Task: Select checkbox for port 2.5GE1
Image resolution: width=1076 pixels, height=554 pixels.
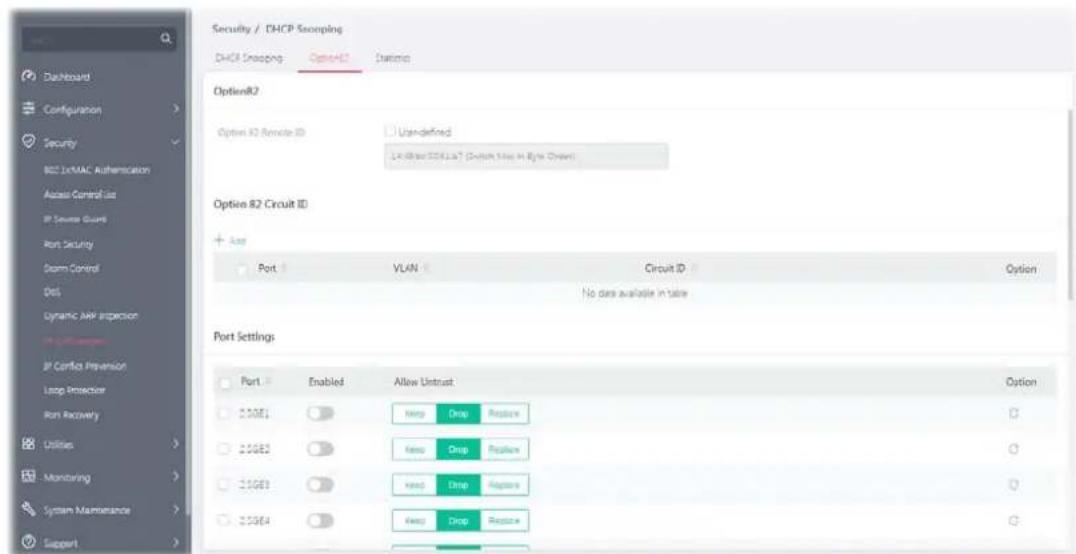Action: (x=226, y=414)
